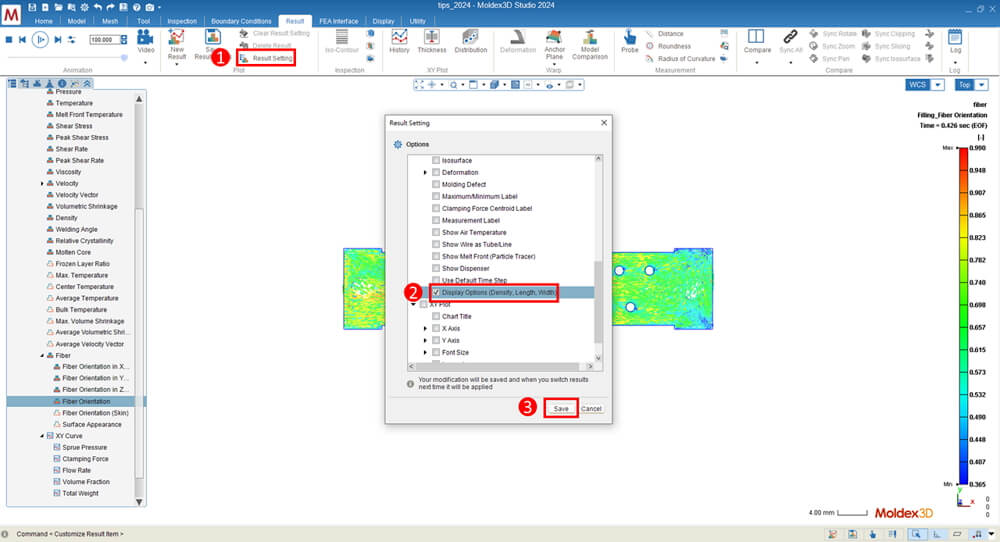This screenshot has width=1000, height=542.
Task: Click the screenshot camera icon in title bar
Action: (x=149, y=7)
